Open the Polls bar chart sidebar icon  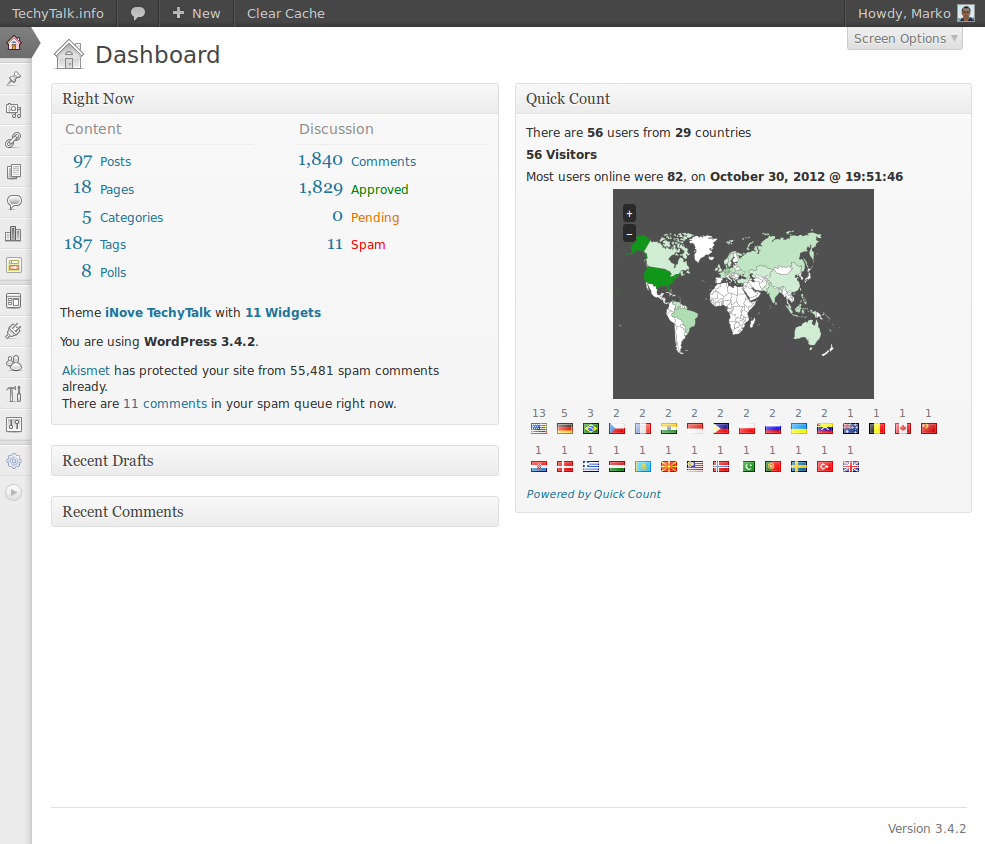pyautogui.click(x=14, y=234)
